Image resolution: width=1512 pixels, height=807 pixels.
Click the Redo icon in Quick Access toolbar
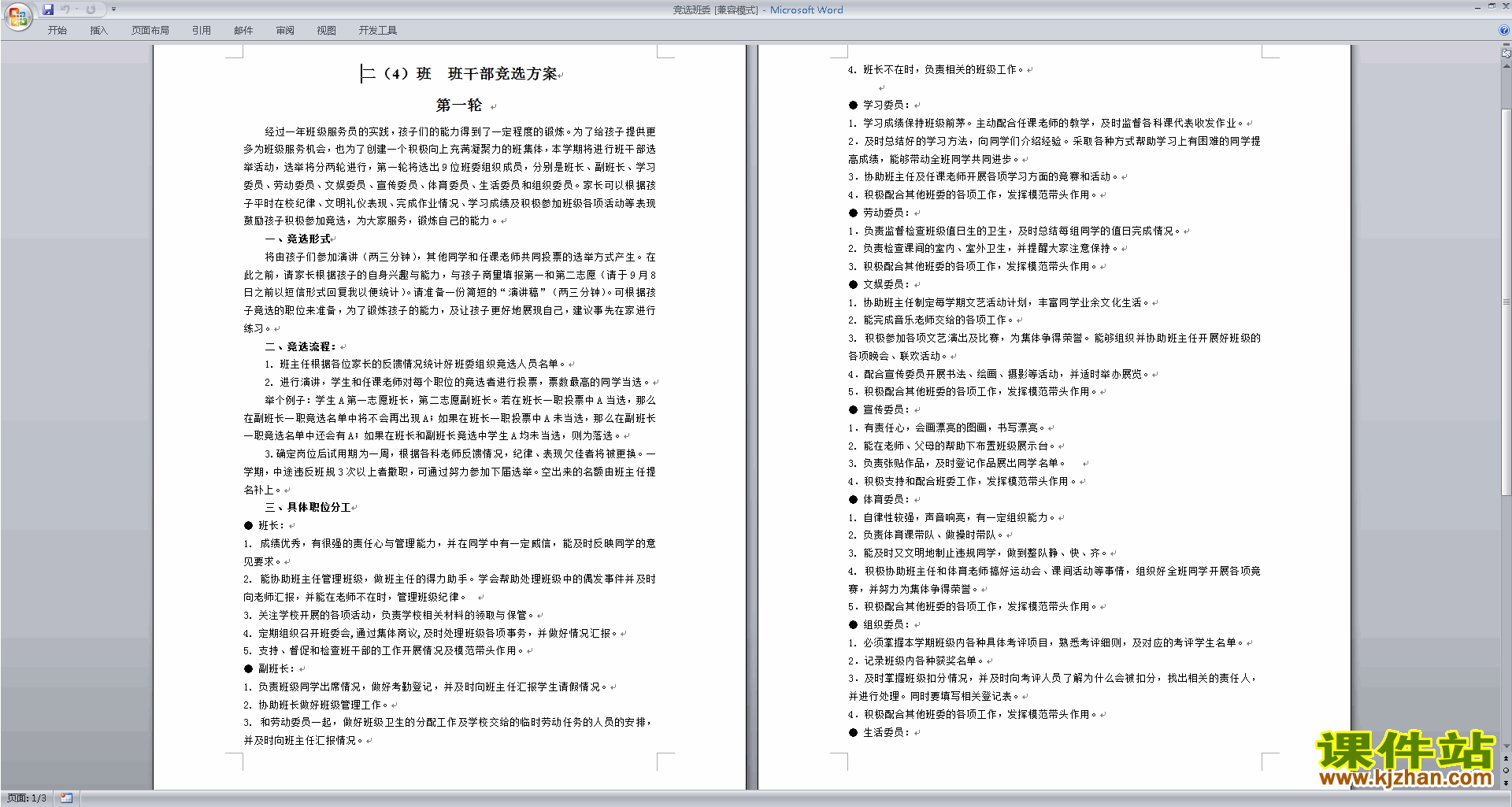(x=91, y=9)
